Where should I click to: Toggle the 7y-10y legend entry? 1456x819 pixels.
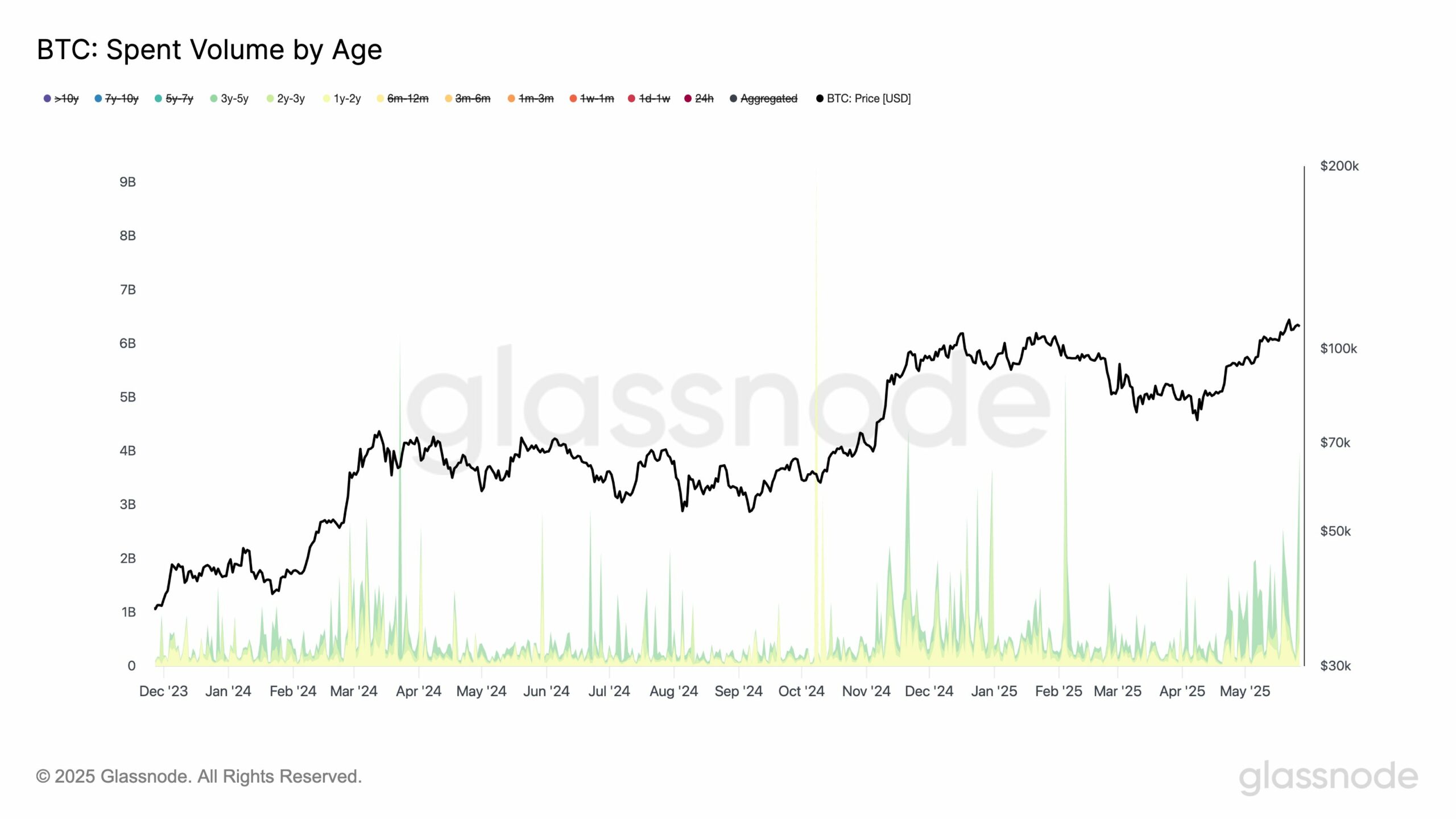(117, 98)
